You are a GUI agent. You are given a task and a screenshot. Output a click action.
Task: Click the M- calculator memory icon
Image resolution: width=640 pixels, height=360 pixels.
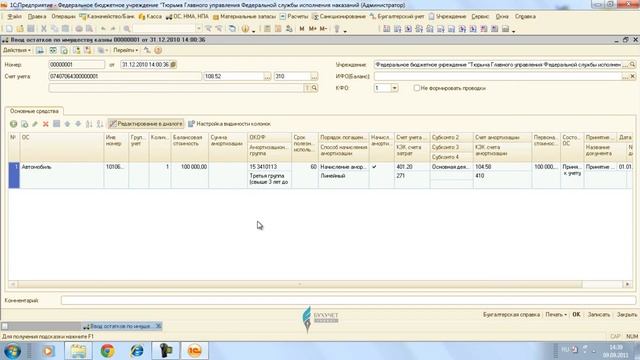tap(323, 29)
